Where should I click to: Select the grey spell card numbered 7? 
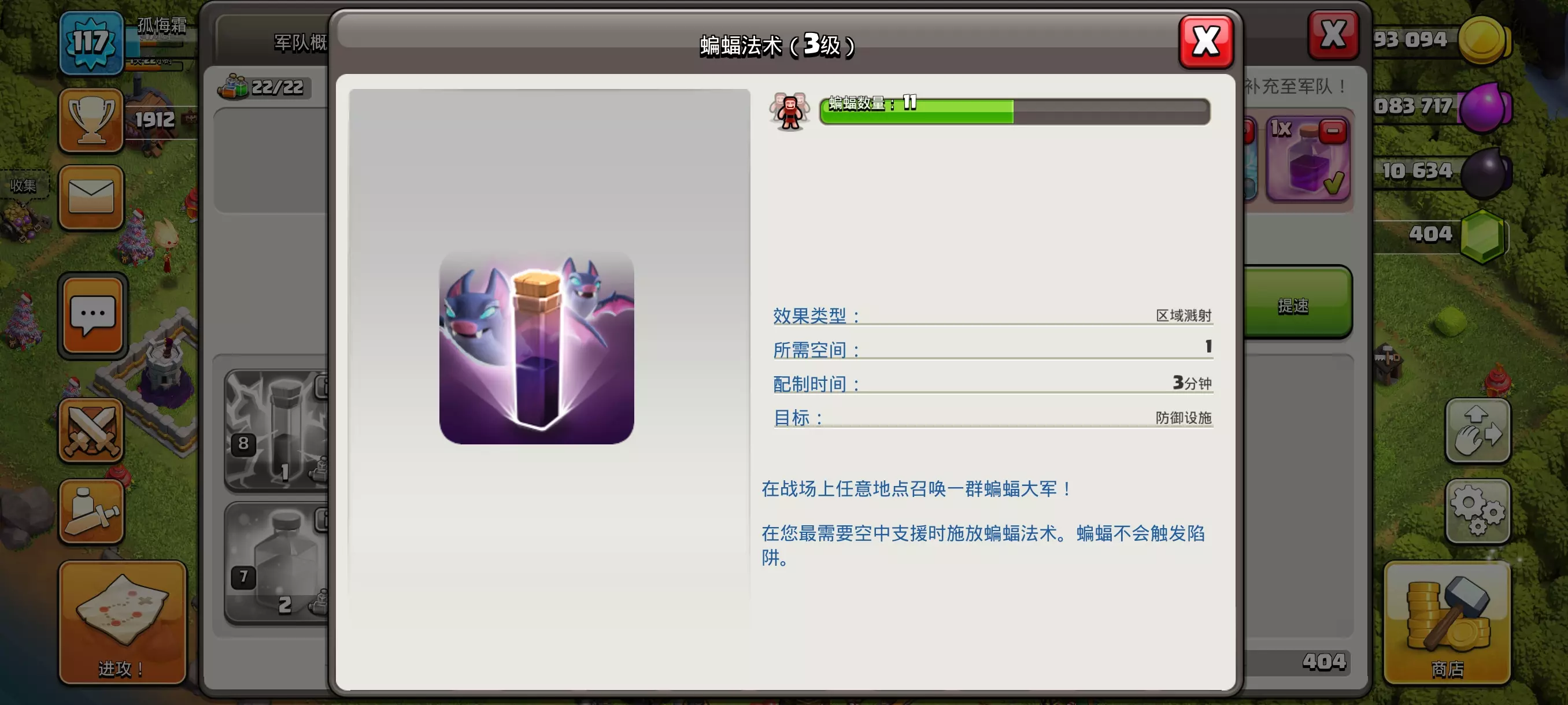276,563
